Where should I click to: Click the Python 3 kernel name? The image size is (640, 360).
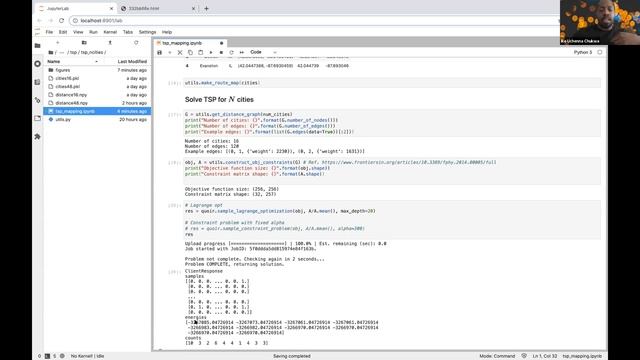coord(582,52)
